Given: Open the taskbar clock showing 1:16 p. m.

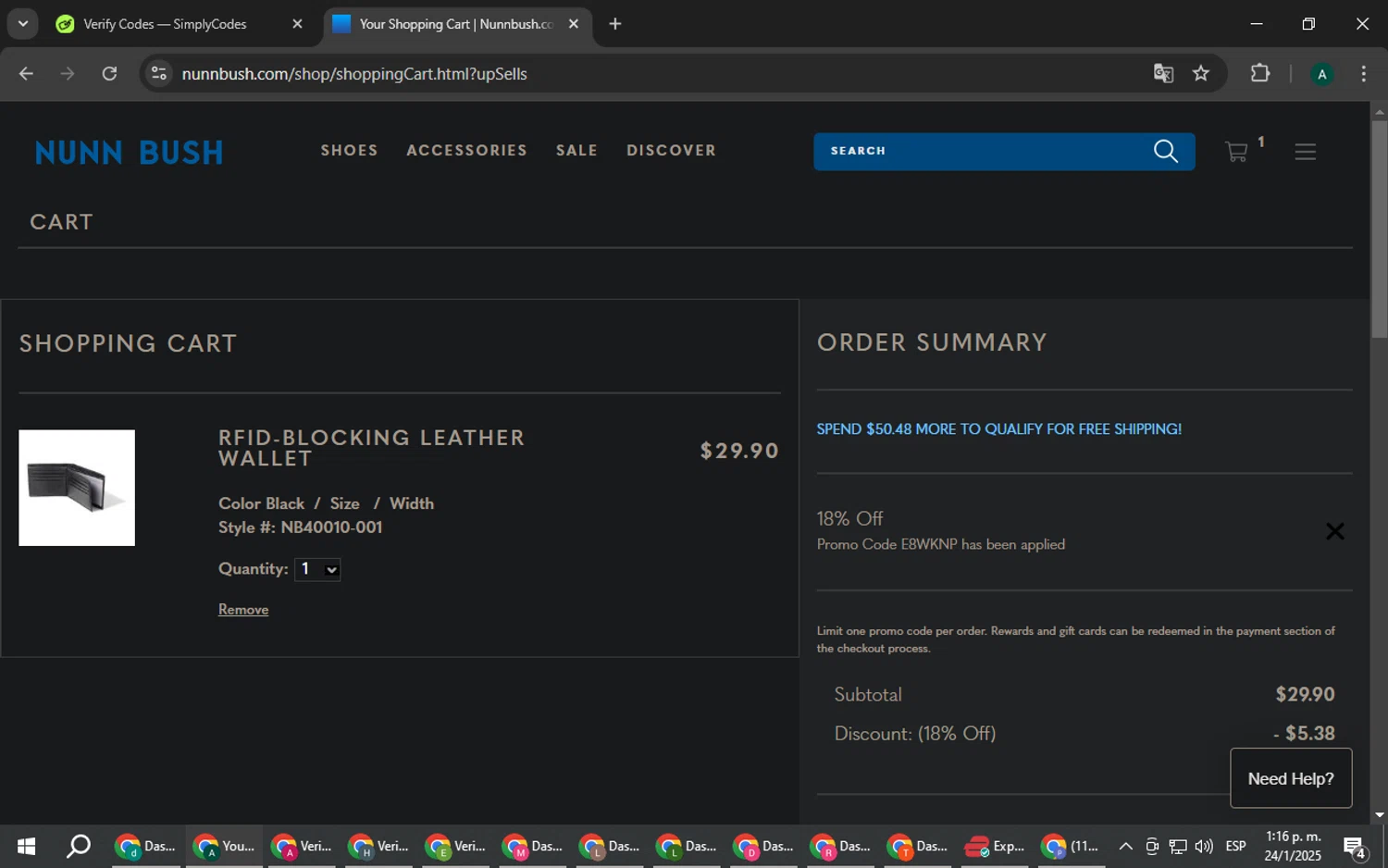Looking at the screenshot, I should point(1293,846).
